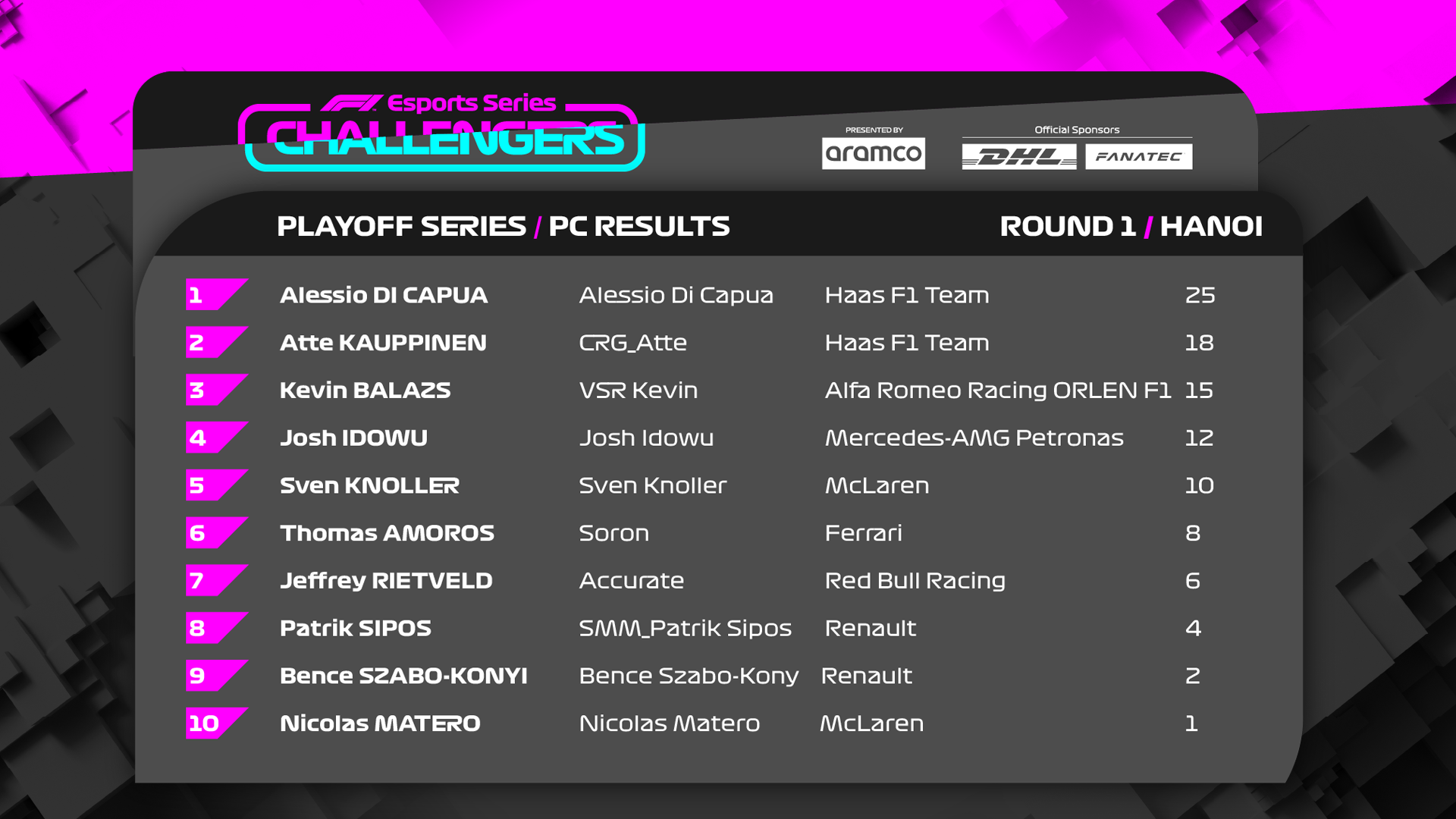
Task: Click the 25 points value
Action: (x=1200, y=295)
